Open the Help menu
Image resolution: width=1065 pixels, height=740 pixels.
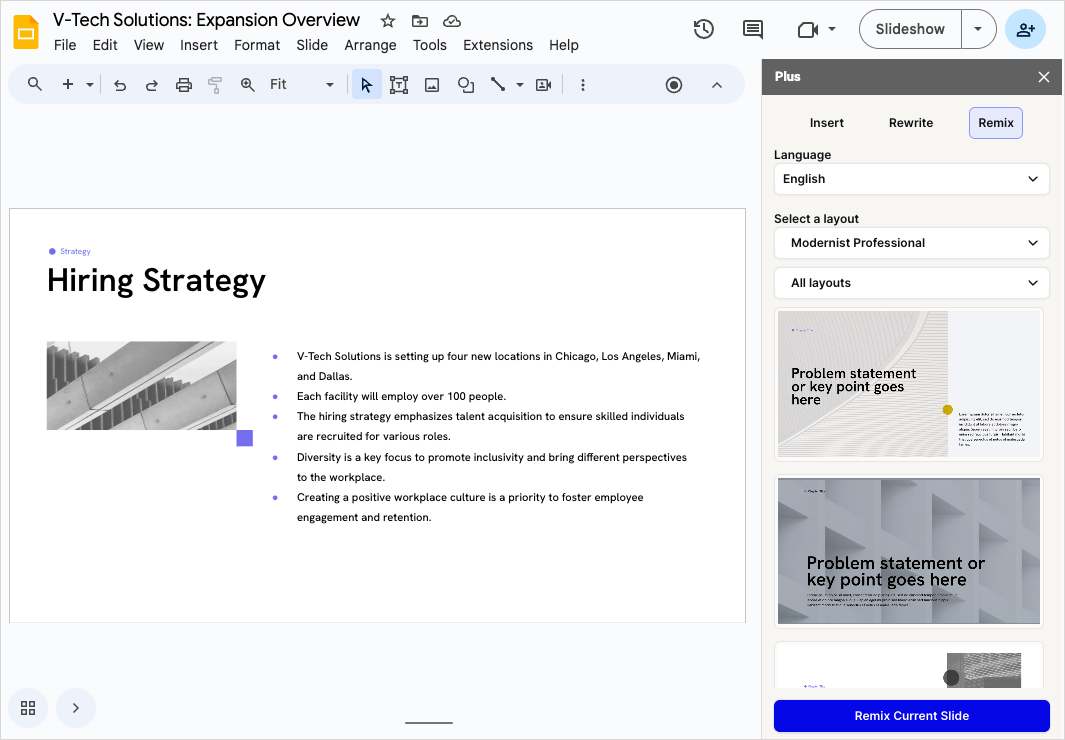(564, 45)
